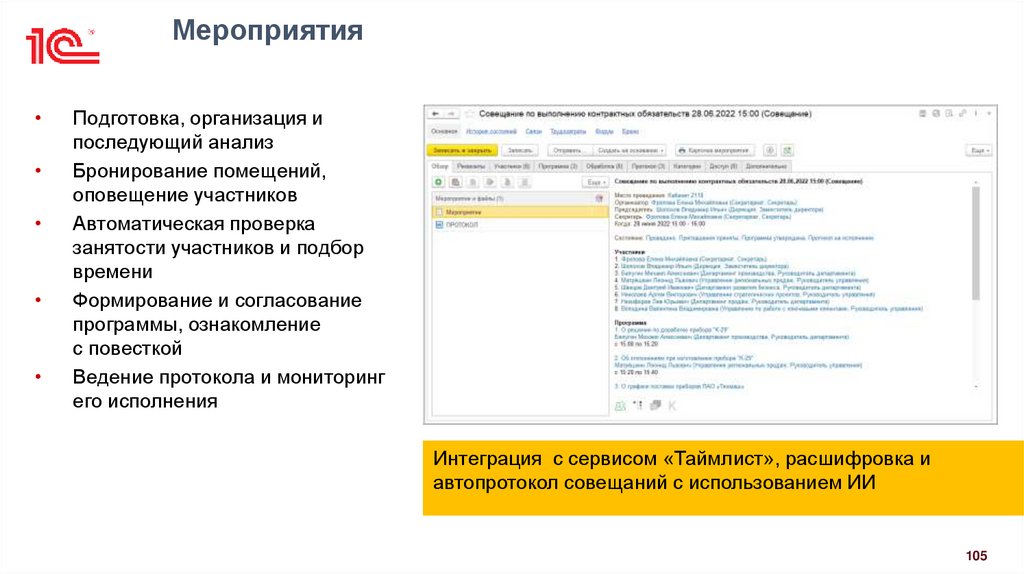Image resolution: width=1024 pixels, height=574 pixels.
Task: Click the green add icon in the files toolbar
Action: click(439, 182)
